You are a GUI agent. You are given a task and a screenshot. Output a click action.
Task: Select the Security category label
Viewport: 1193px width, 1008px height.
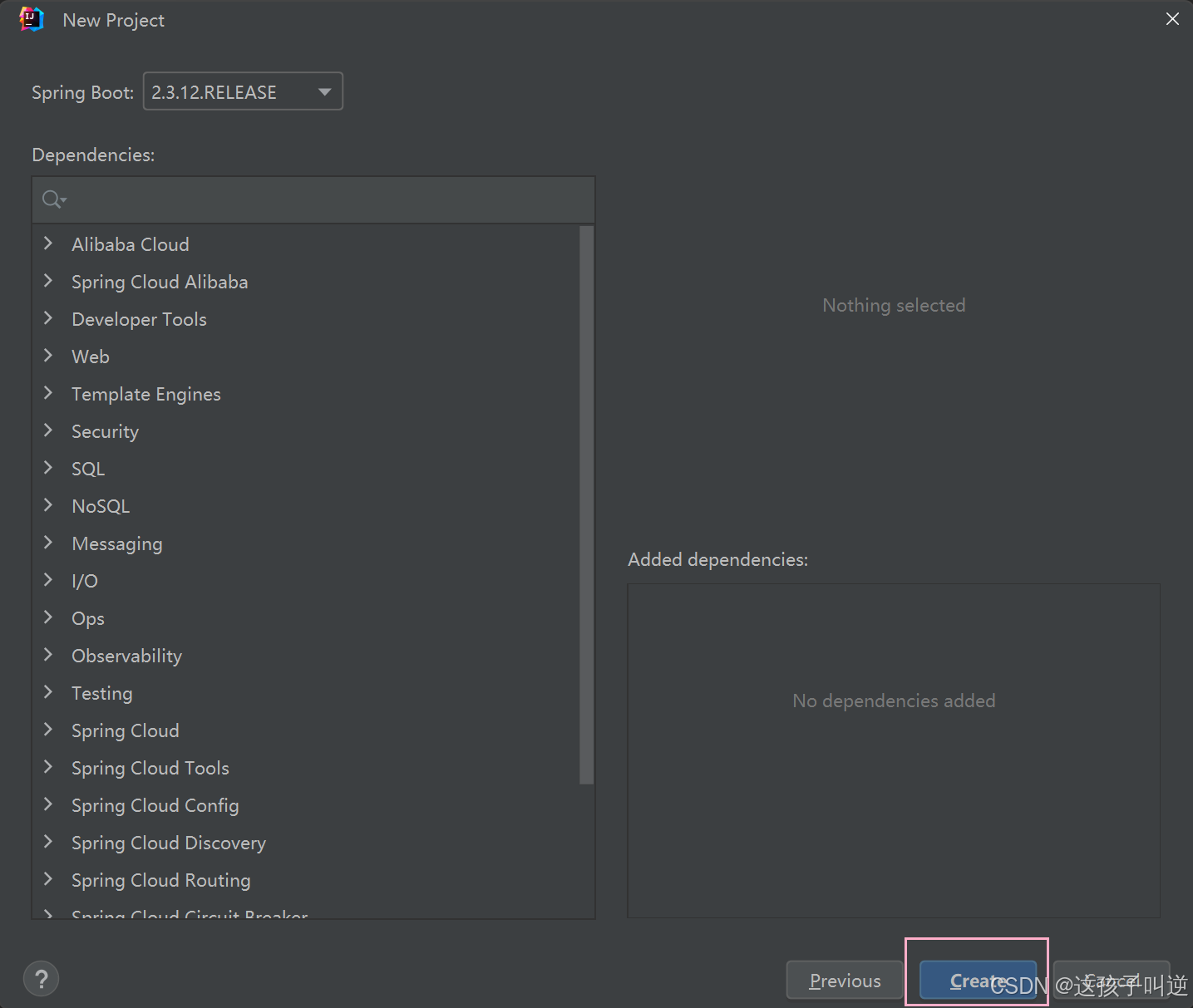click(105, 432)
